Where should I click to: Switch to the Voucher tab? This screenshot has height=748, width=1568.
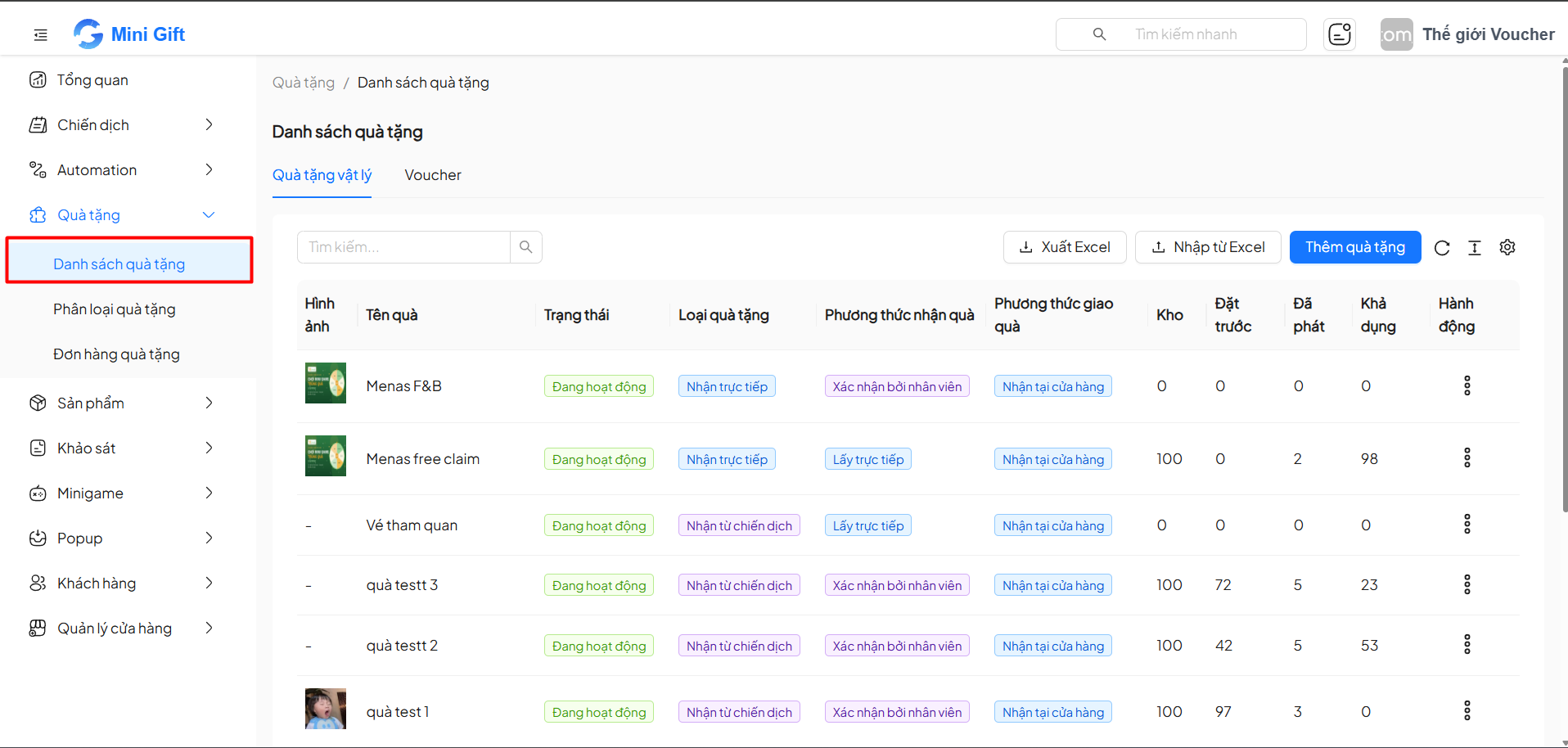433,175
